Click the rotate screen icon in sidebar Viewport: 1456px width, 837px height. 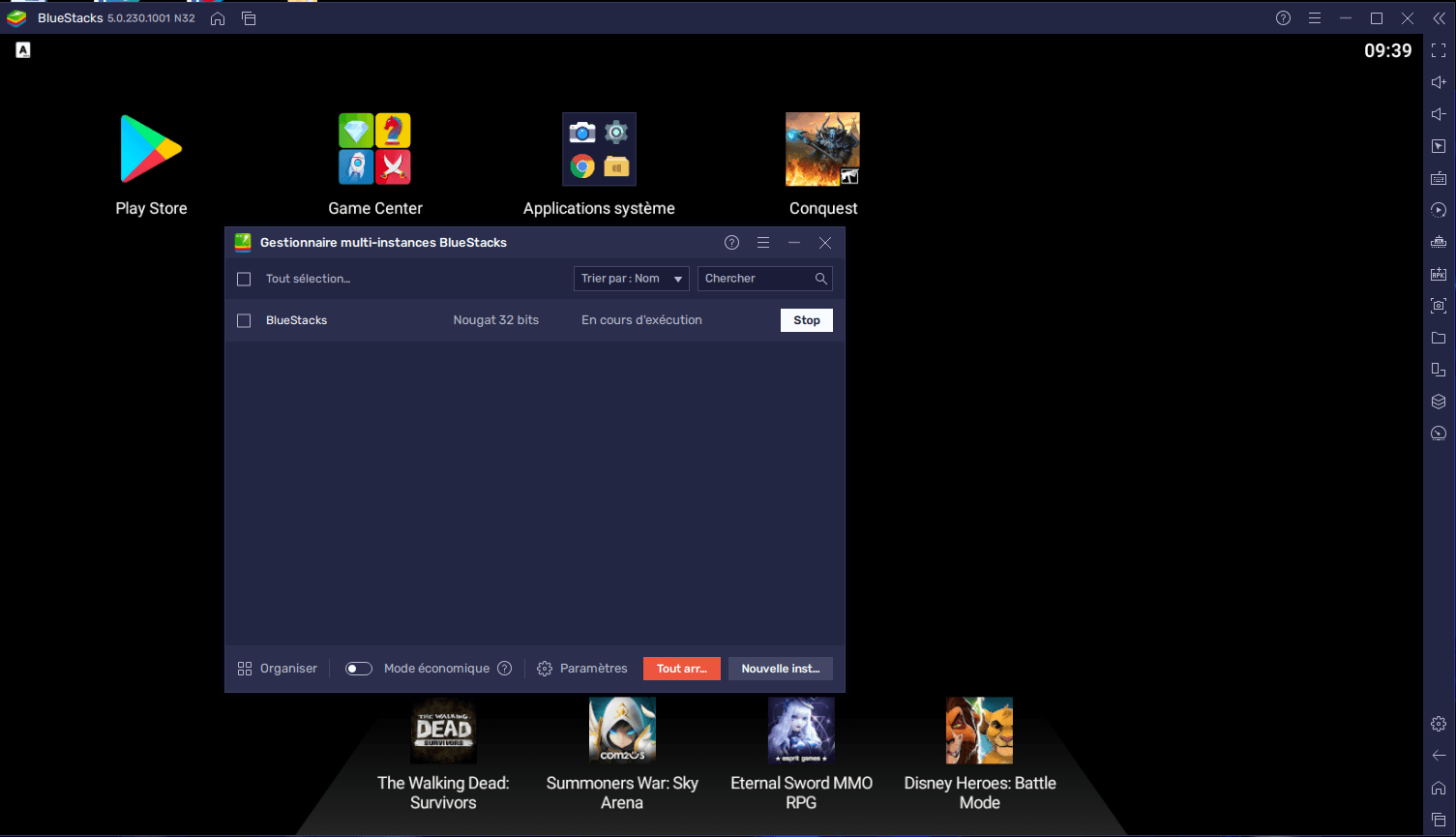pos(1439,370)
